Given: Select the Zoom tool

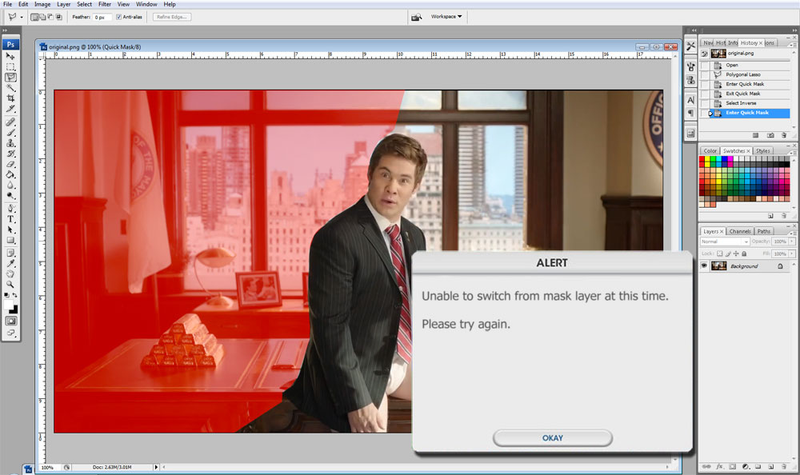Looking at the screenshot, I should (x=11, y=284).
